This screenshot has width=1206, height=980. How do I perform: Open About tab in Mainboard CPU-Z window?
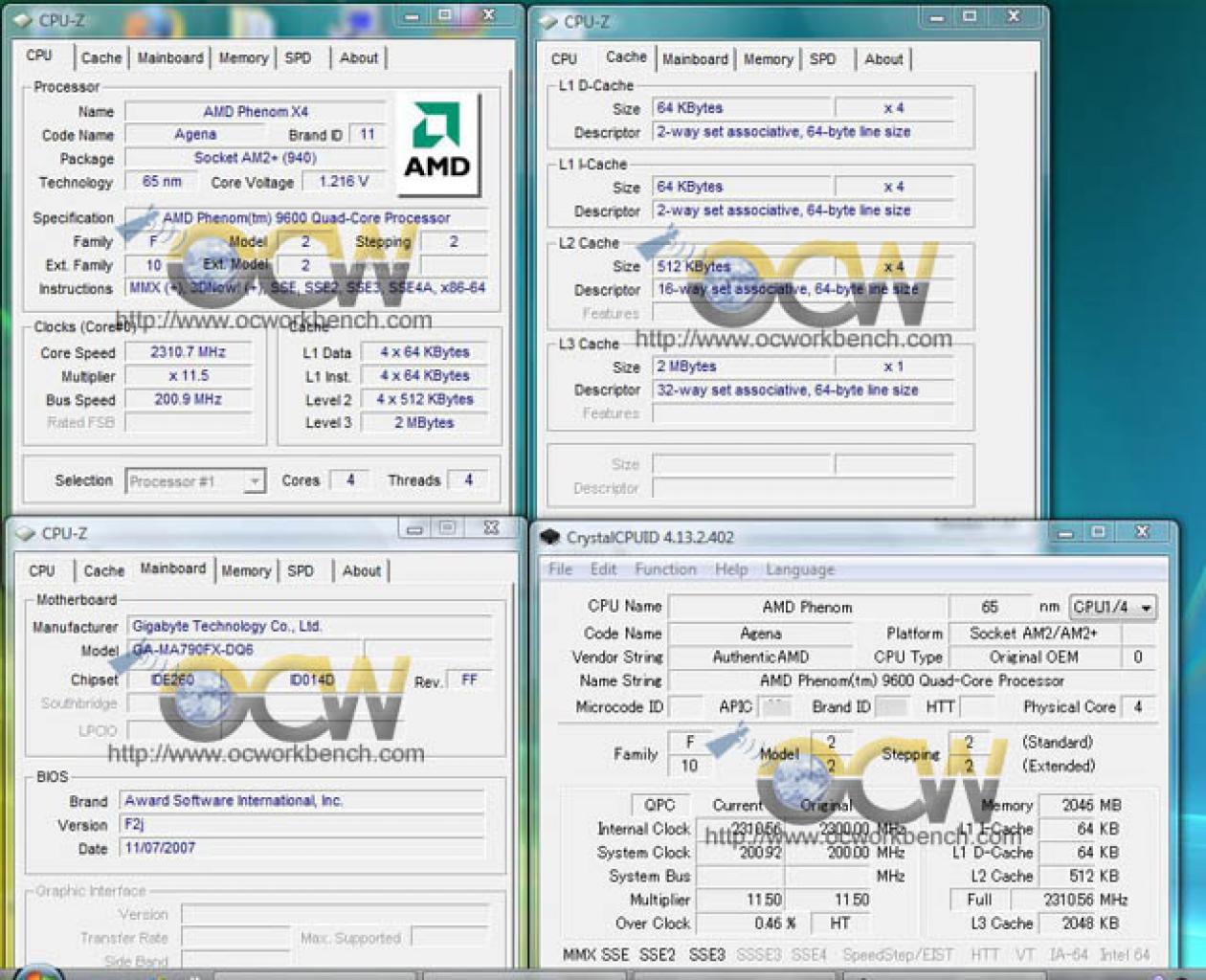tap(362, 571)
